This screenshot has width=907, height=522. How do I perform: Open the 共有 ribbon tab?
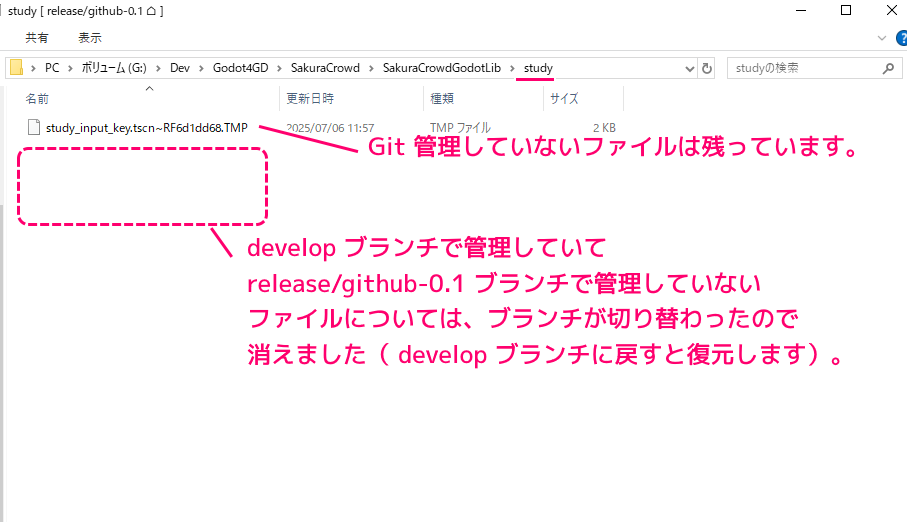(37, 37)
